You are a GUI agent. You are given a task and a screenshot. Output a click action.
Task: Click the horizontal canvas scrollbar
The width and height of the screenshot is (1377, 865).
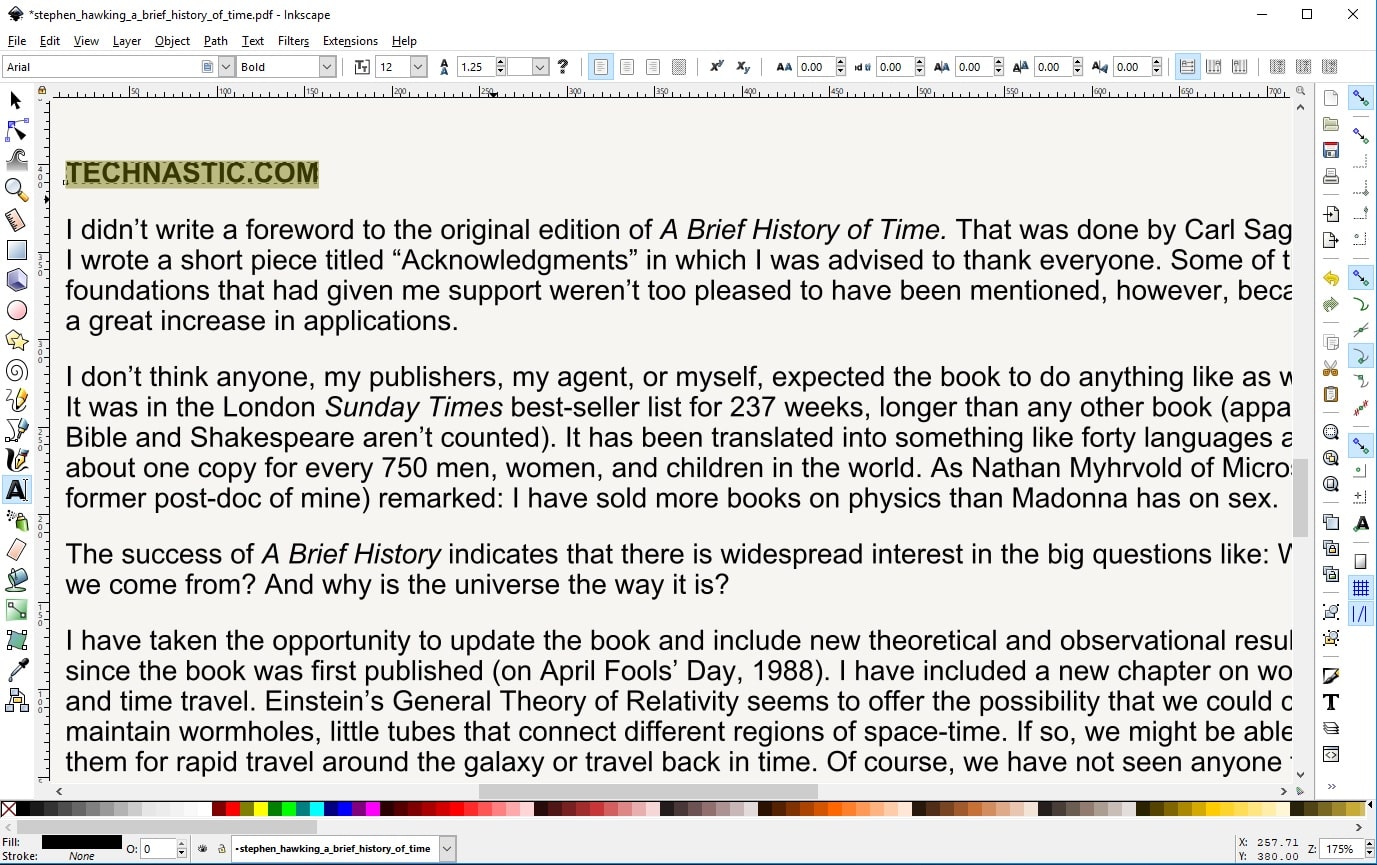click(x=648, y=791)
